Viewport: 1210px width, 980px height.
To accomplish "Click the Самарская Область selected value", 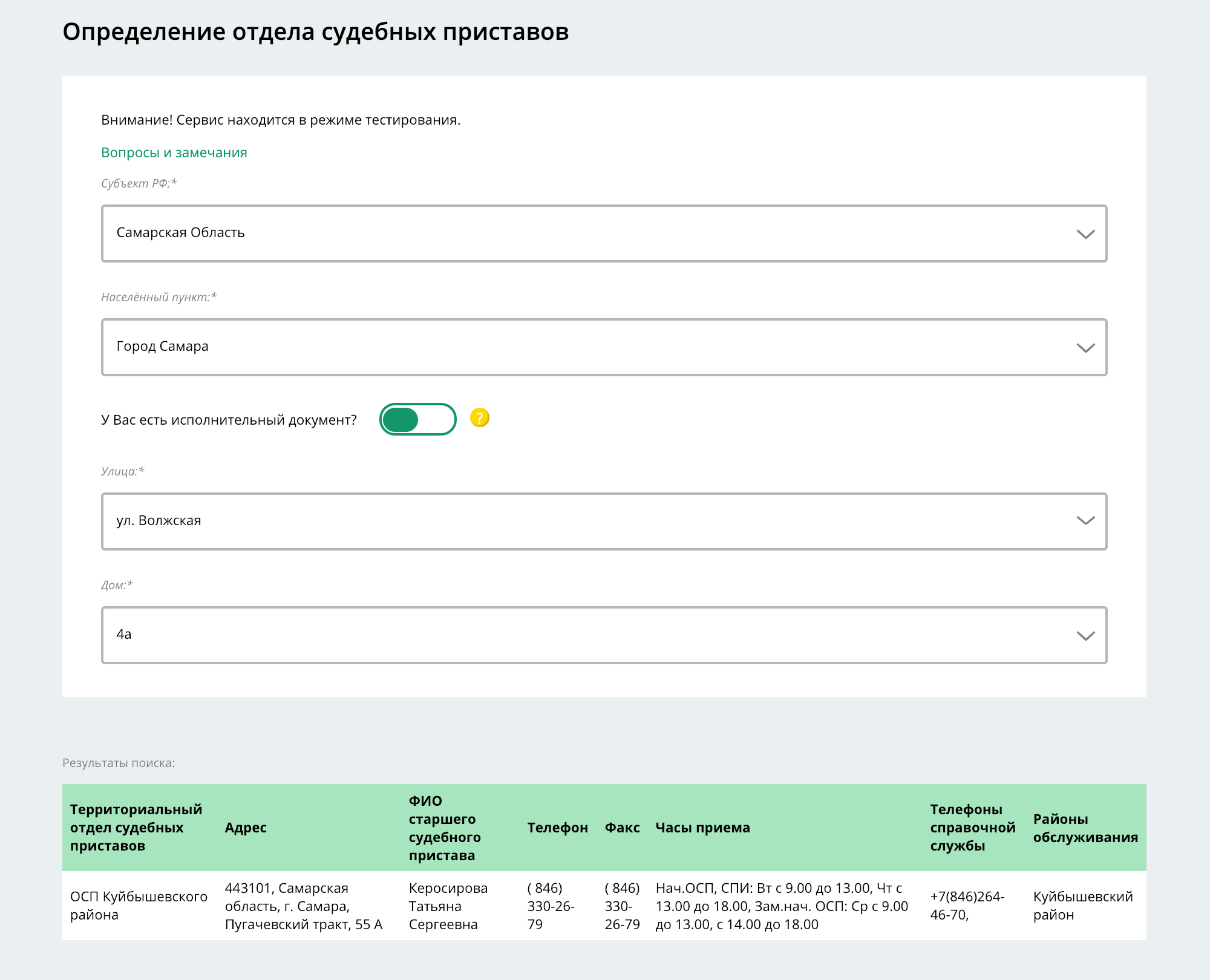I will click(180, 233).
